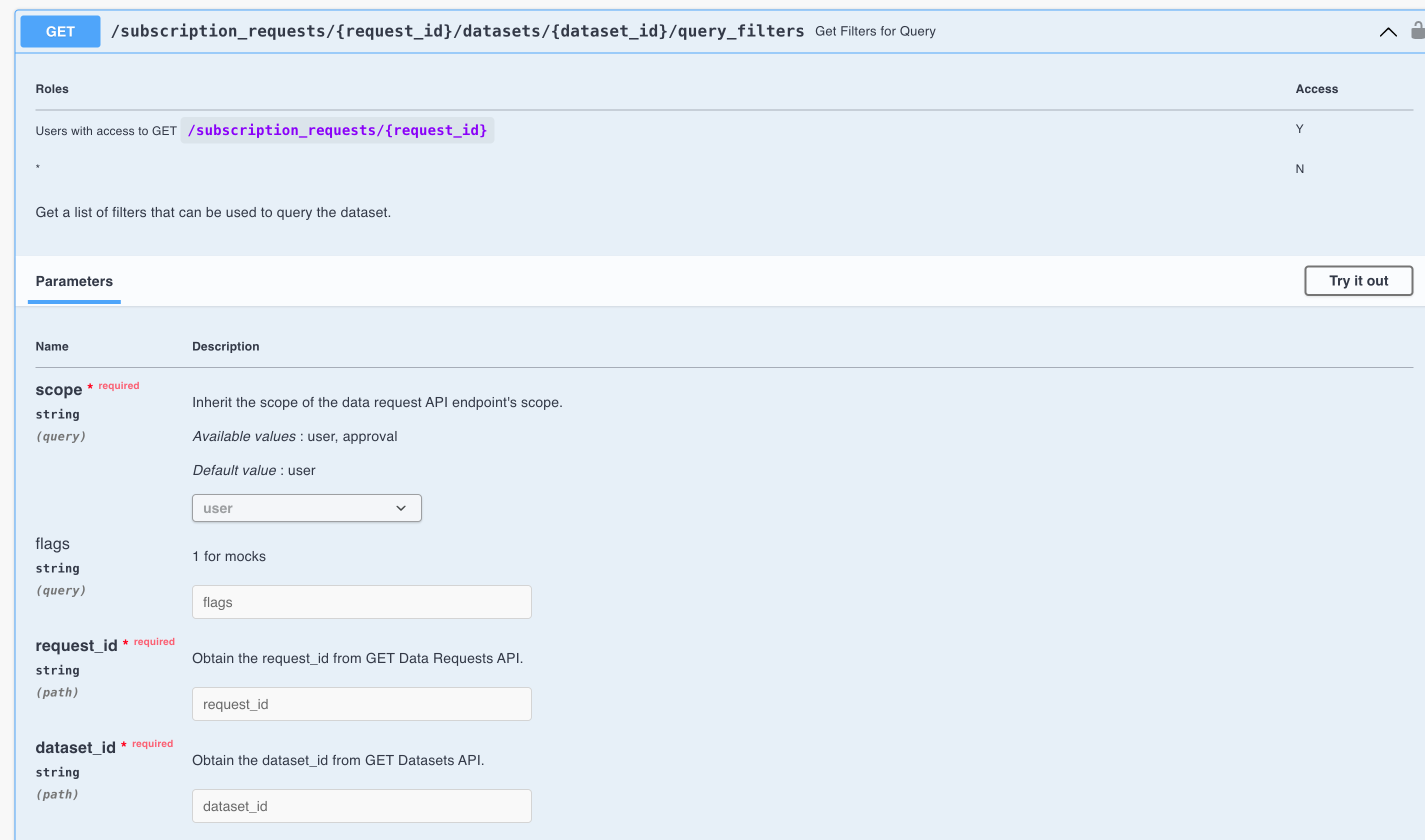Click the 'Default value : user' text
The width and height of the screenshot is (1425, 840).
point(254,470)
